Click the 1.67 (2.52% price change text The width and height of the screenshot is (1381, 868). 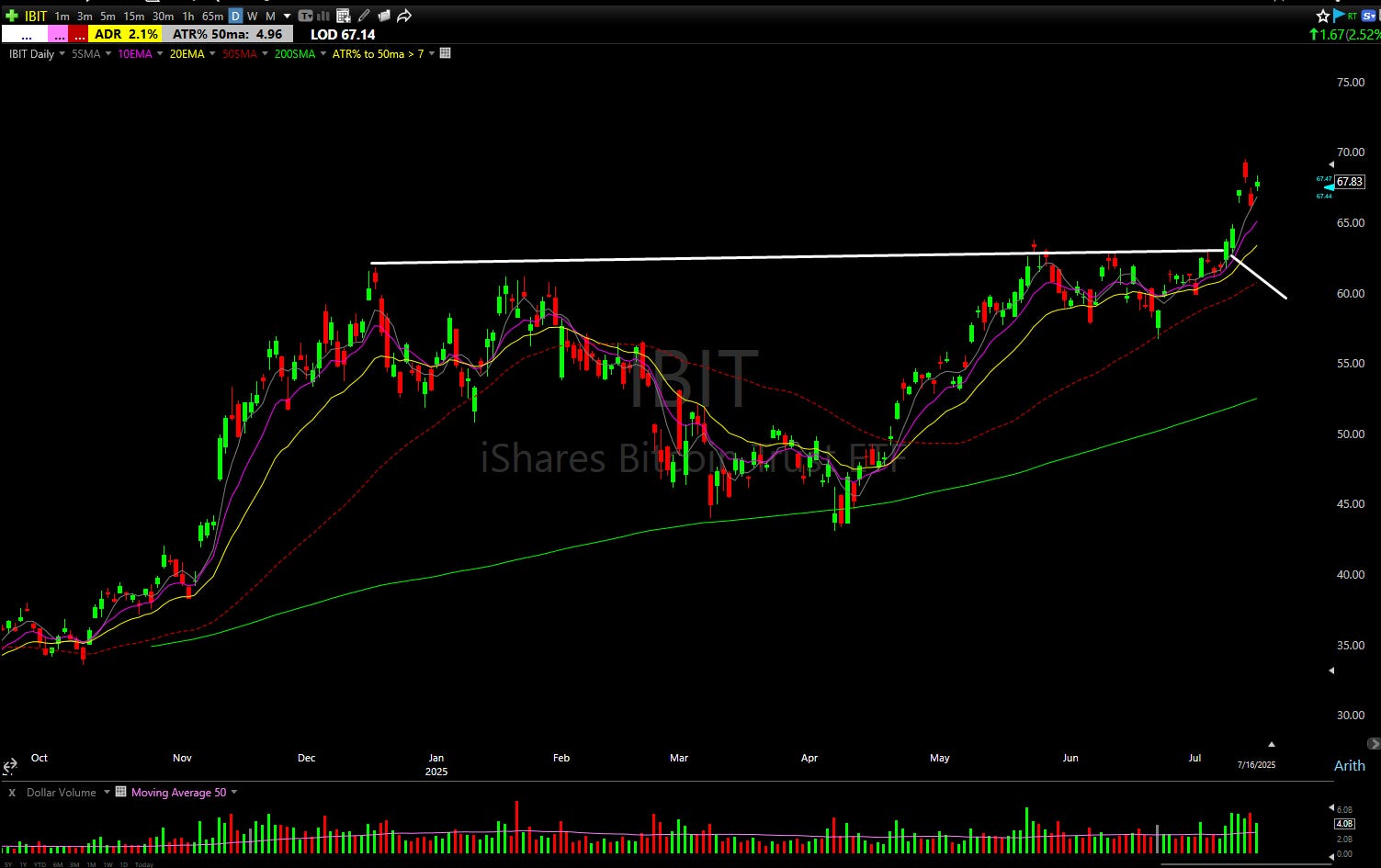pos(1350,34)
